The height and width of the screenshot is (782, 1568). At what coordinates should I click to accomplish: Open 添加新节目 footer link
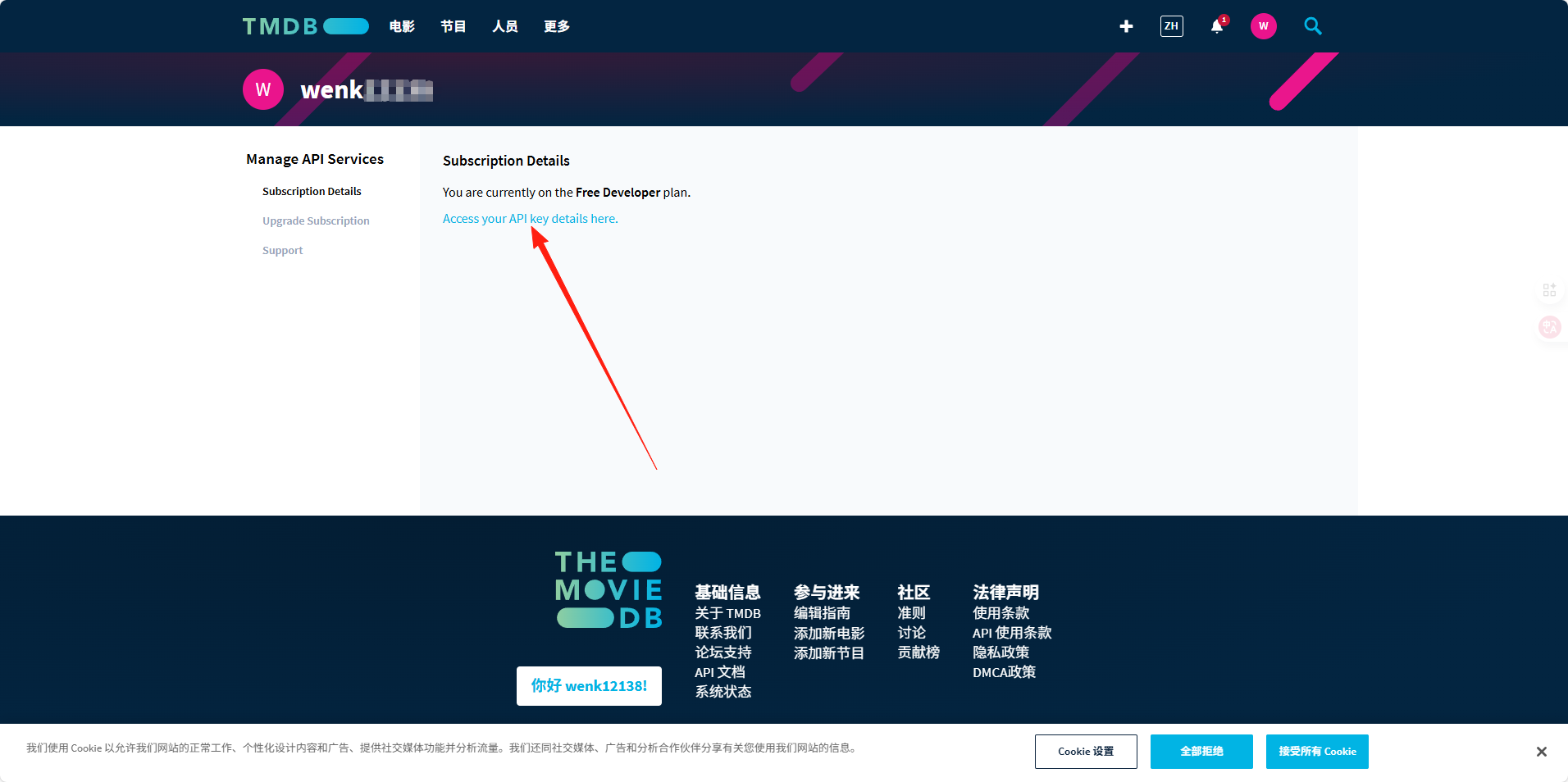829,652
